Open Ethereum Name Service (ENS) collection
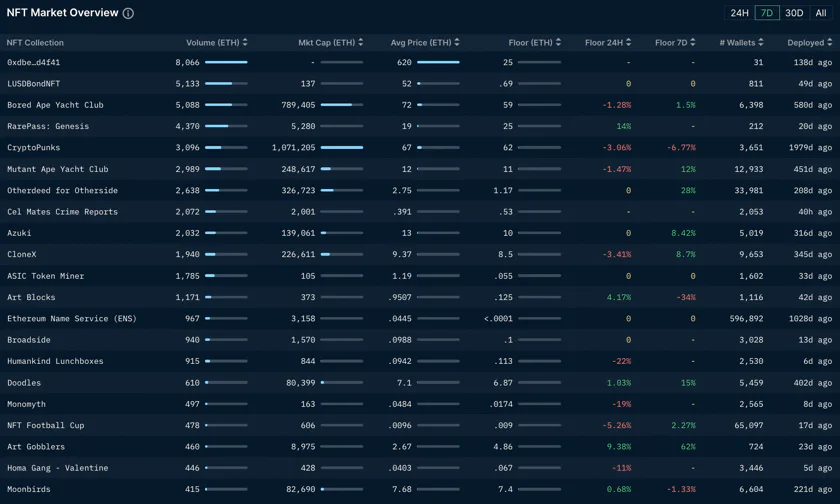This screenshot has height=504, width=840. click(x=72, y=319)
